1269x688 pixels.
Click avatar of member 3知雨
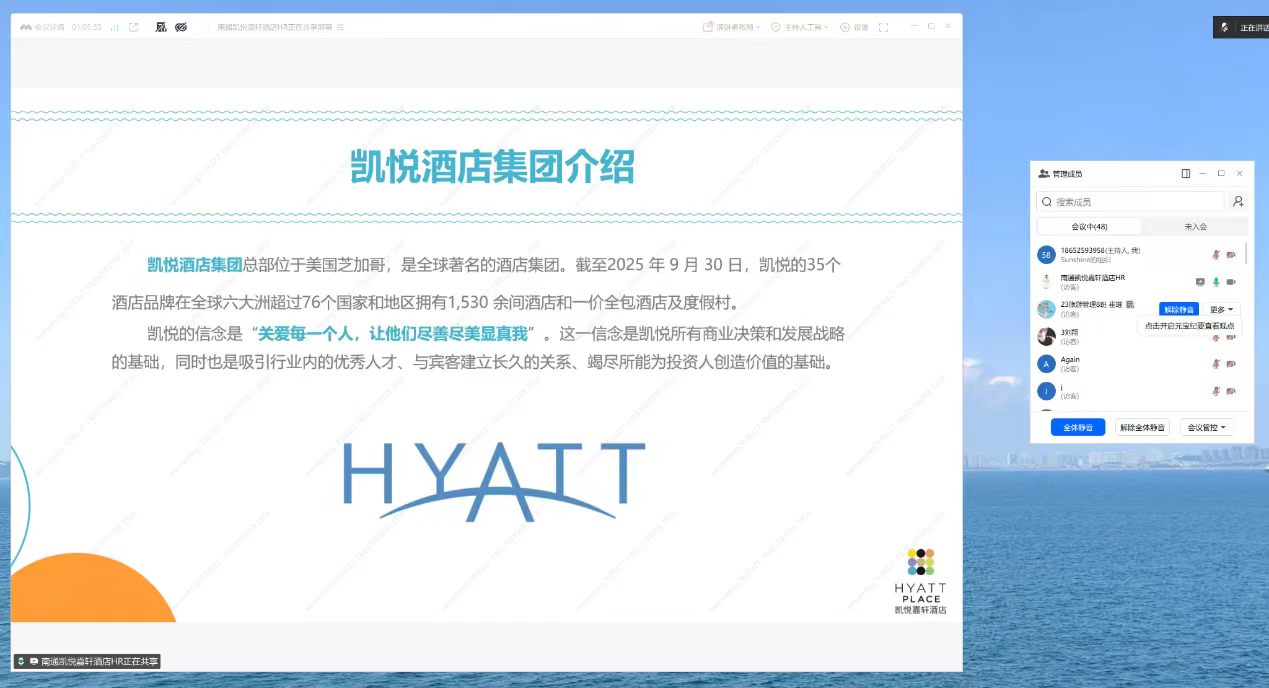[x=1046, y=336]
